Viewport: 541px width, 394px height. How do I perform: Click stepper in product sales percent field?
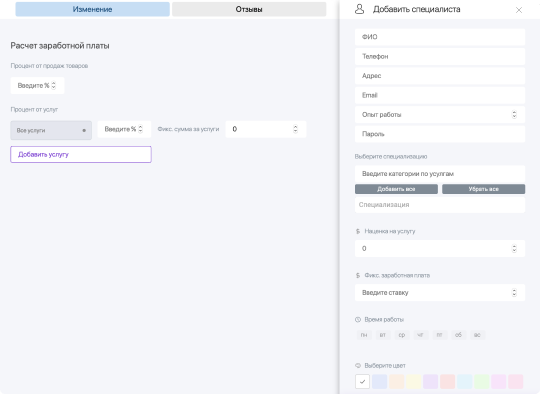(x=53, y=86)
